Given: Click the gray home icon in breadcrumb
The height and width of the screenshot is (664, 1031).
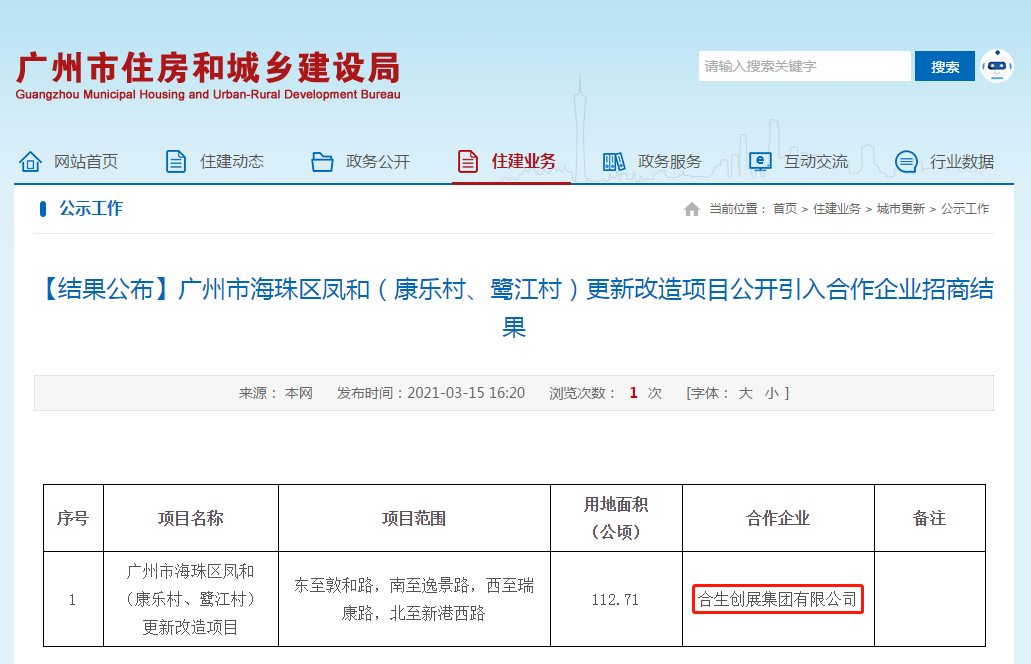Looking at the screenshot, I should 692,209.
